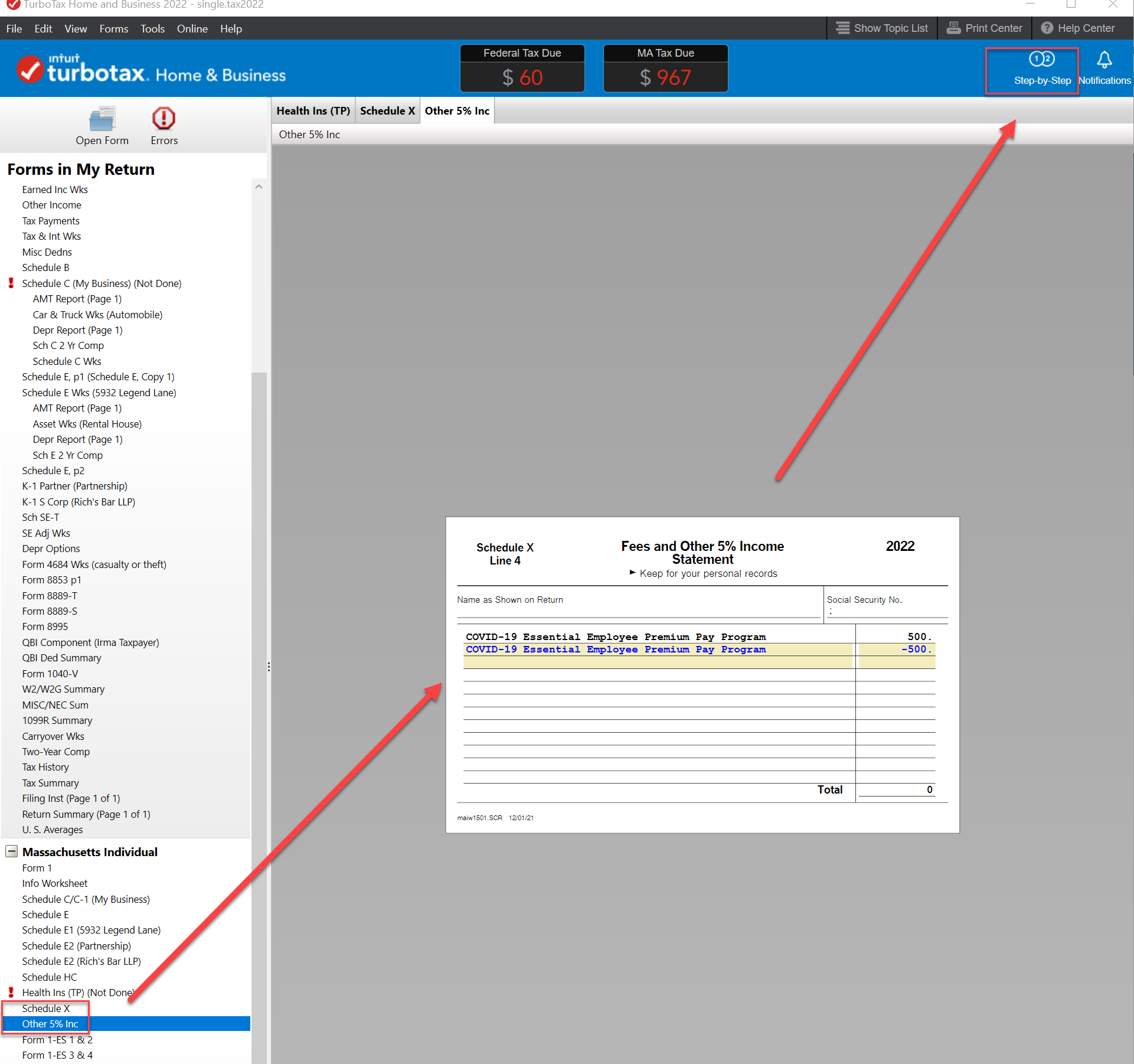
Task: Open Earned Inc Wks form
Action: [x=55, y=190]
